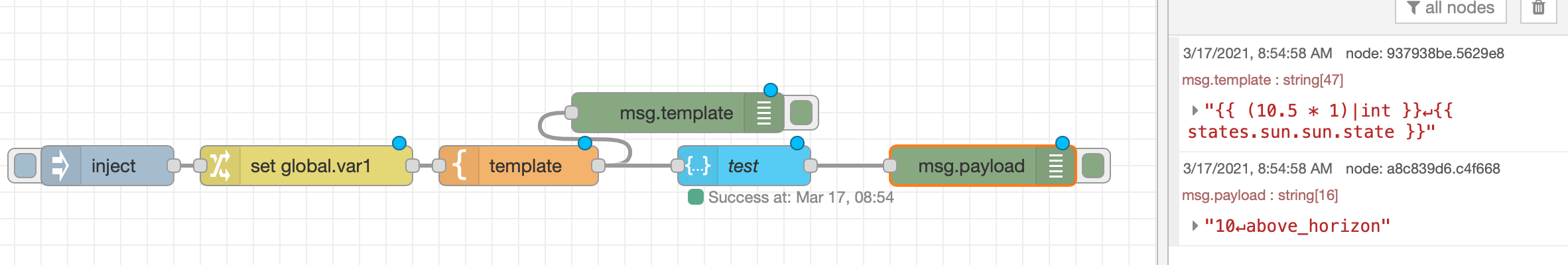Click the msg.payload debug list icon
Screen dimensions: 1568x265
[x=1056, y=166]
